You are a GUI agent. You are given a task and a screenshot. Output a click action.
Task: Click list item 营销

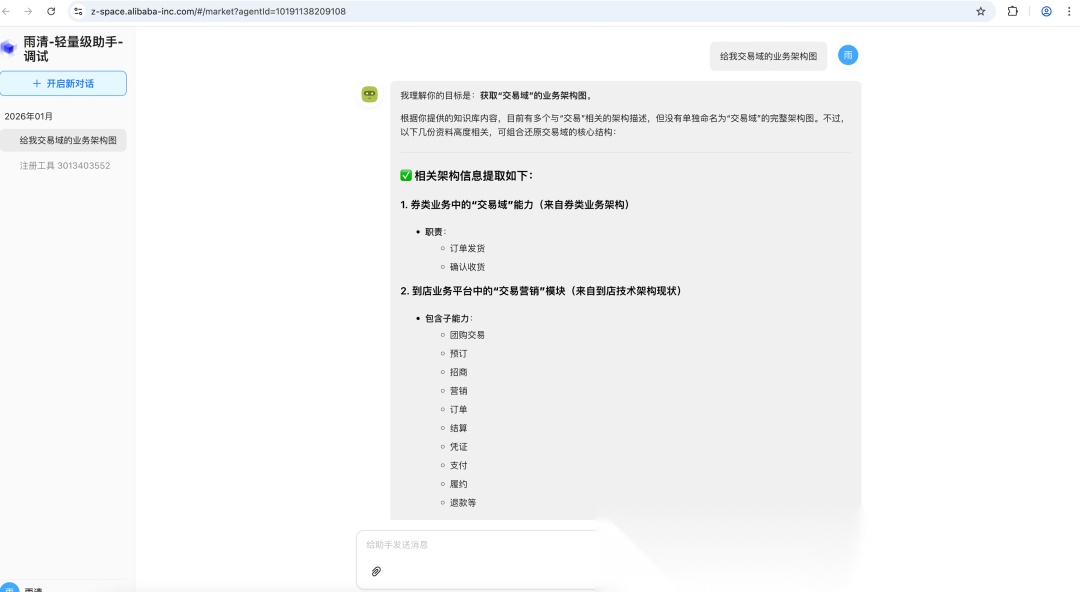458,391
